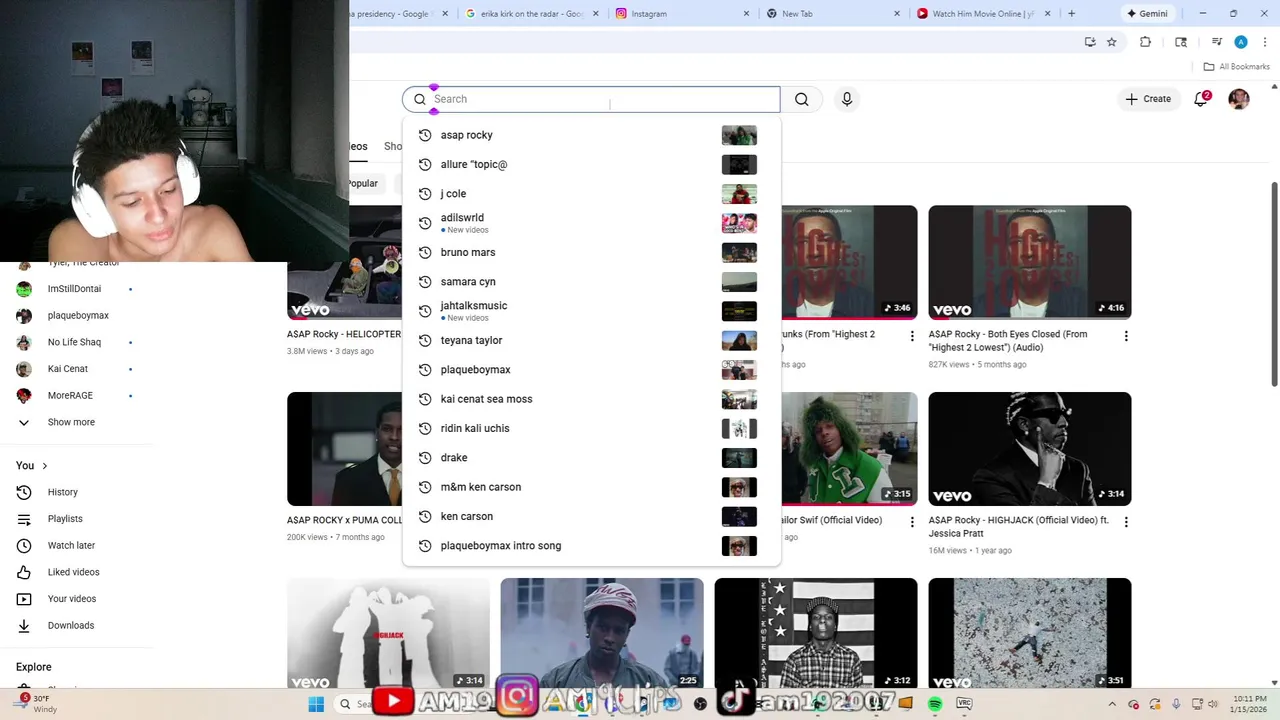Click into the YouTube search field
This screenshot has height=720, width=1280.
pyautogui.click(x=592, y=99)
